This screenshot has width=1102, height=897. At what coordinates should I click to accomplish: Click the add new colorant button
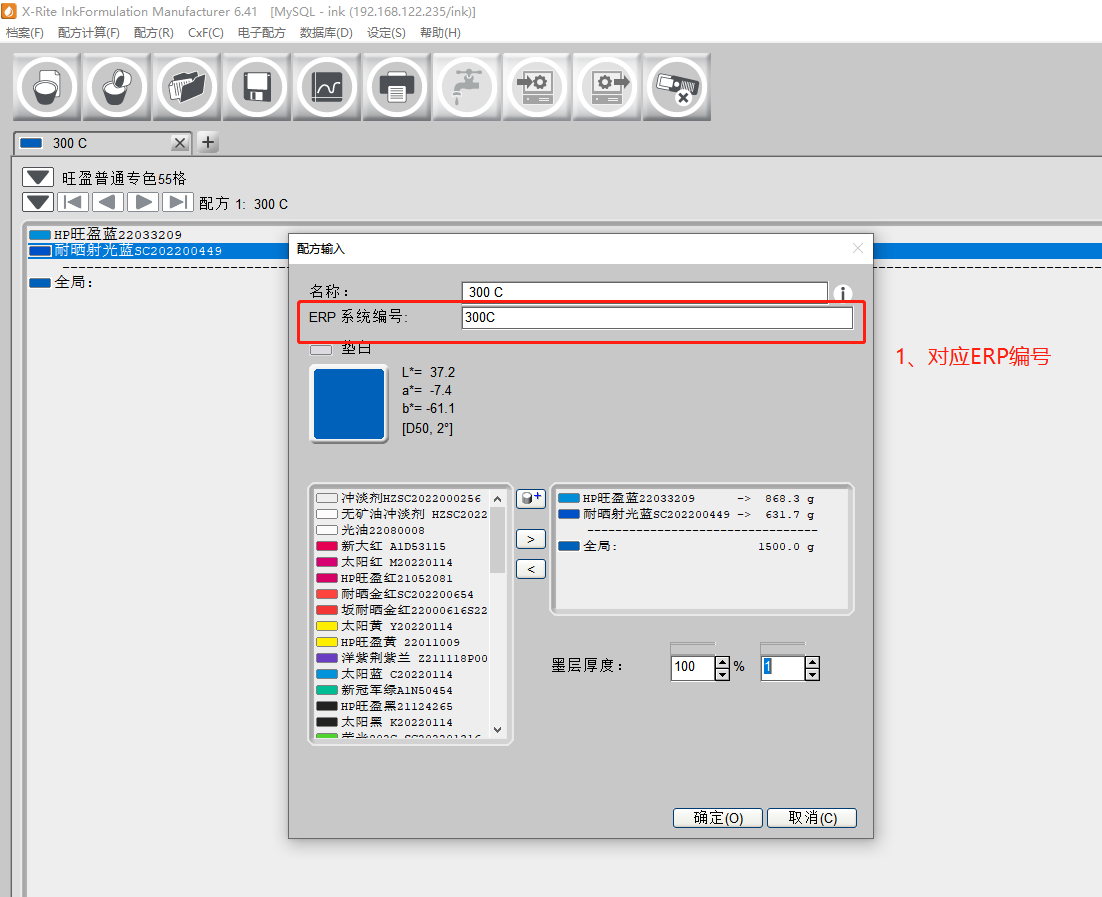tap(531, 498)
